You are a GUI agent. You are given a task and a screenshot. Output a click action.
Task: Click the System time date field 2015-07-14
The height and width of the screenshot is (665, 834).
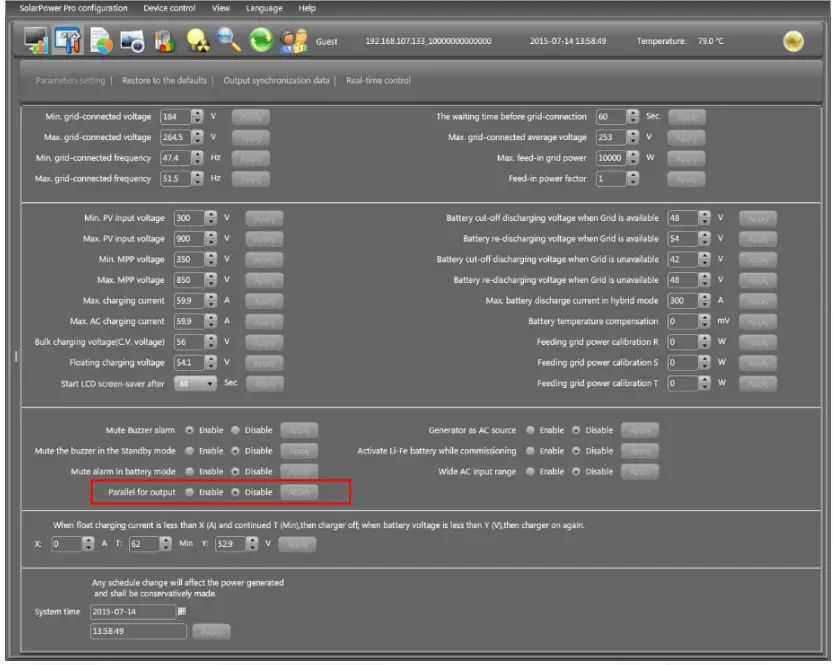pos(132,612)
